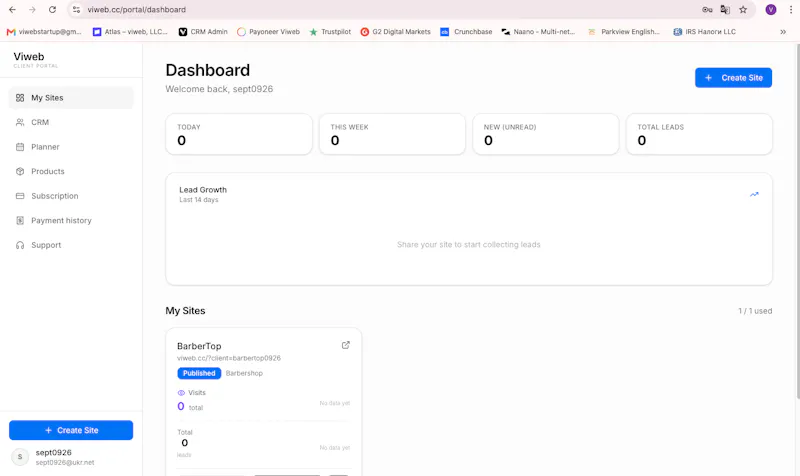Open the Gmail viwebstartup bookmark
Viewport: 800px width, 476px height.
44,32
